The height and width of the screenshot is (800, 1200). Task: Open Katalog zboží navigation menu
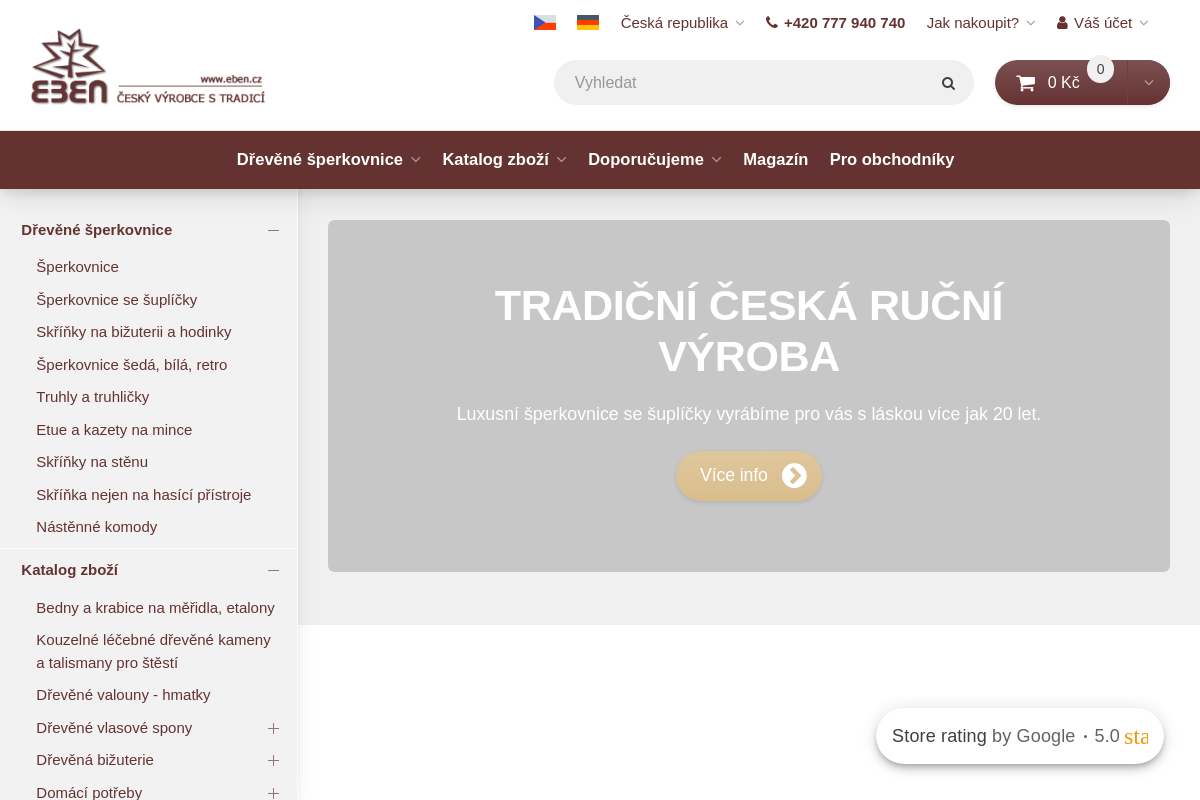pyautogui.click(x=504, y=159)
